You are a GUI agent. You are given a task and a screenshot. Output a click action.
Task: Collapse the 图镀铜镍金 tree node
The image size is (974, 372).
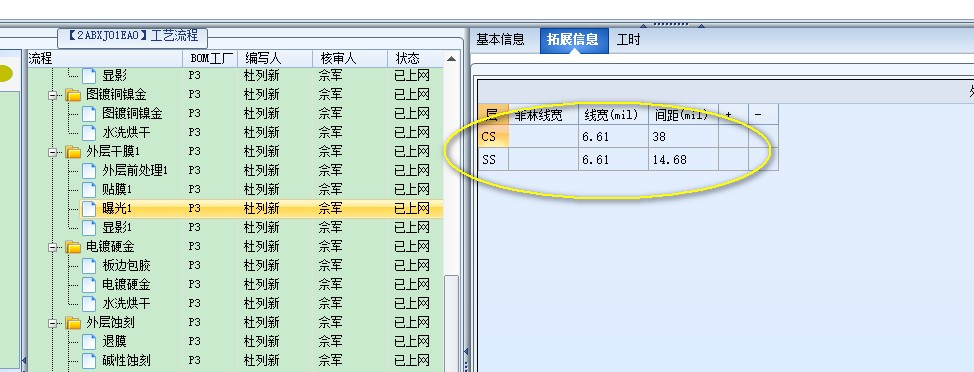tap(53, 95)
